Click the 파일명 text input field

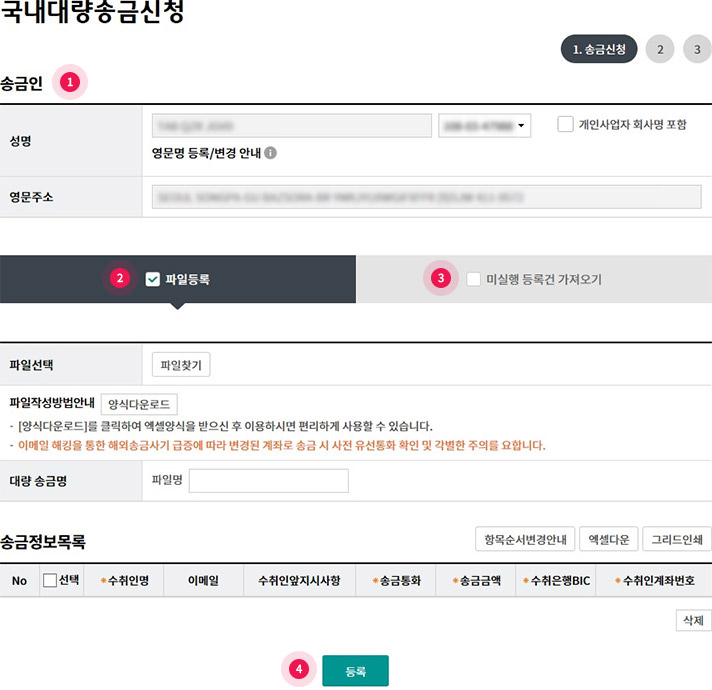click(x=268, y=481)
